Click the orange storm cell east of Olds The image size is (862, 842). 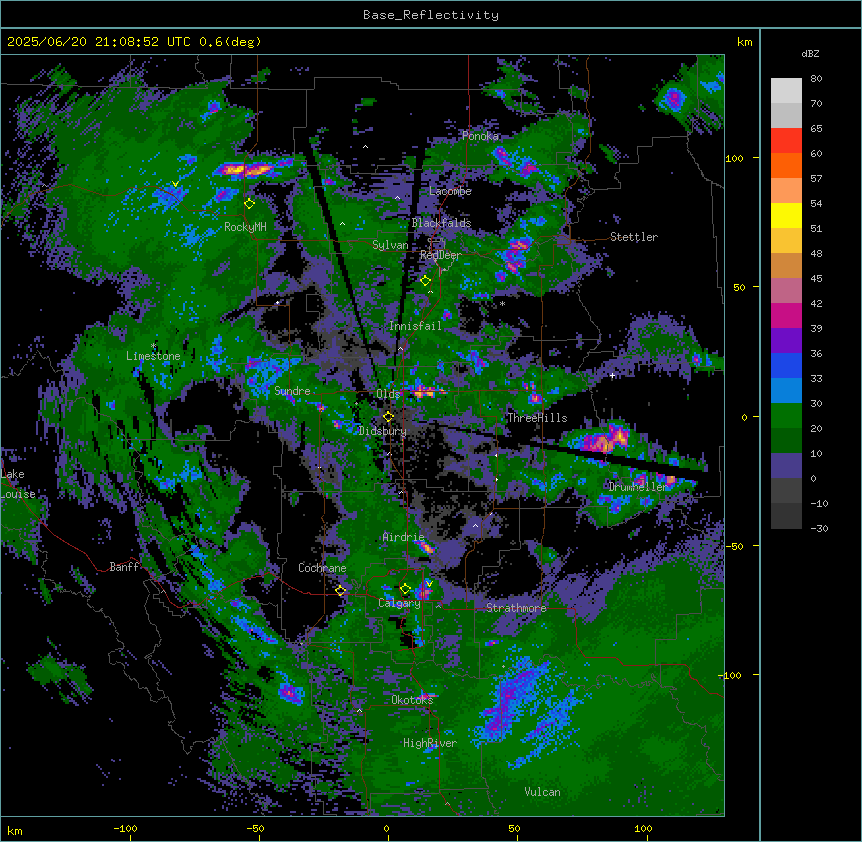coord(425,391)
